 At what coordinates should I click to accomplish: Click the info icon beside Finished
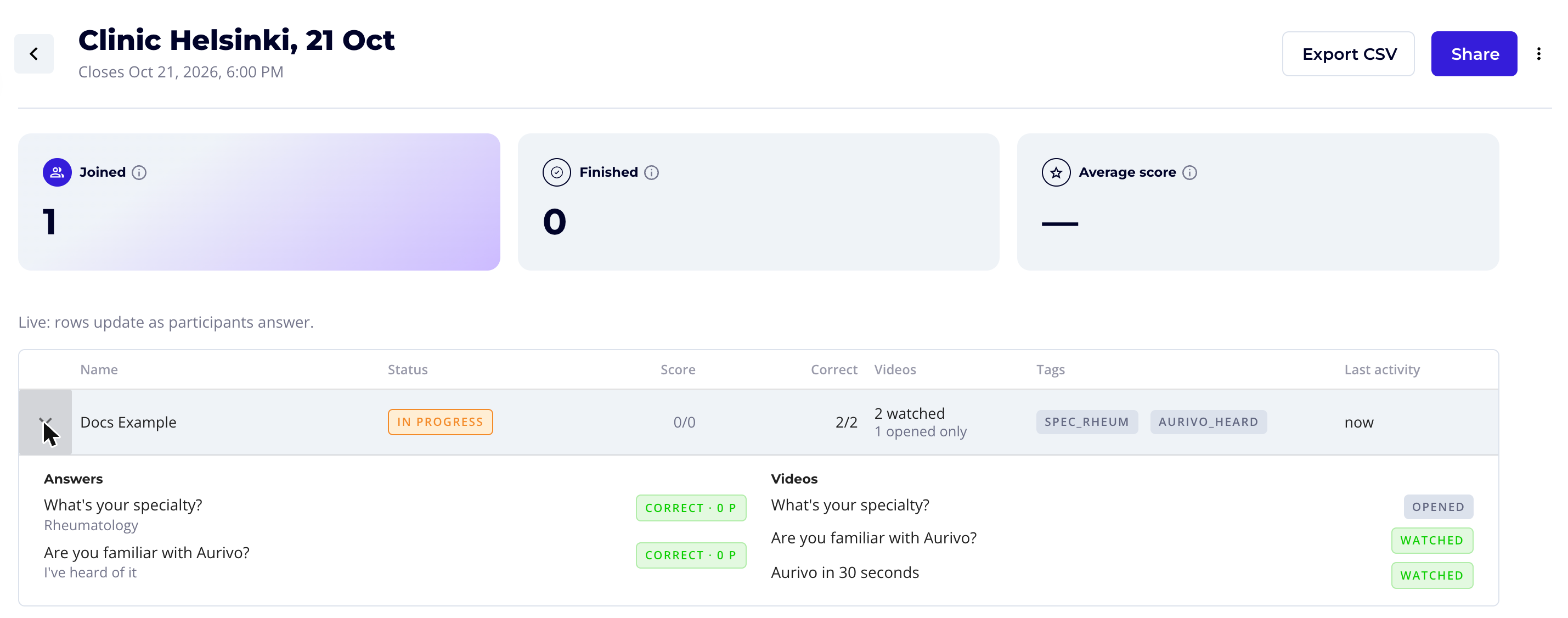(651, 172)
